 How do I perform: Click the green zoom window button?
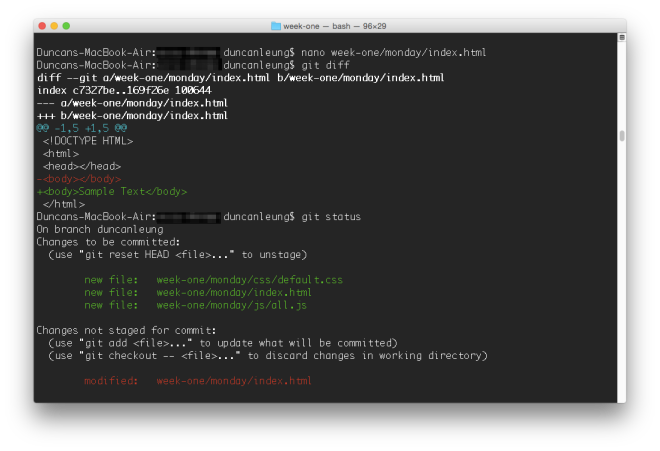pos(66,26)
